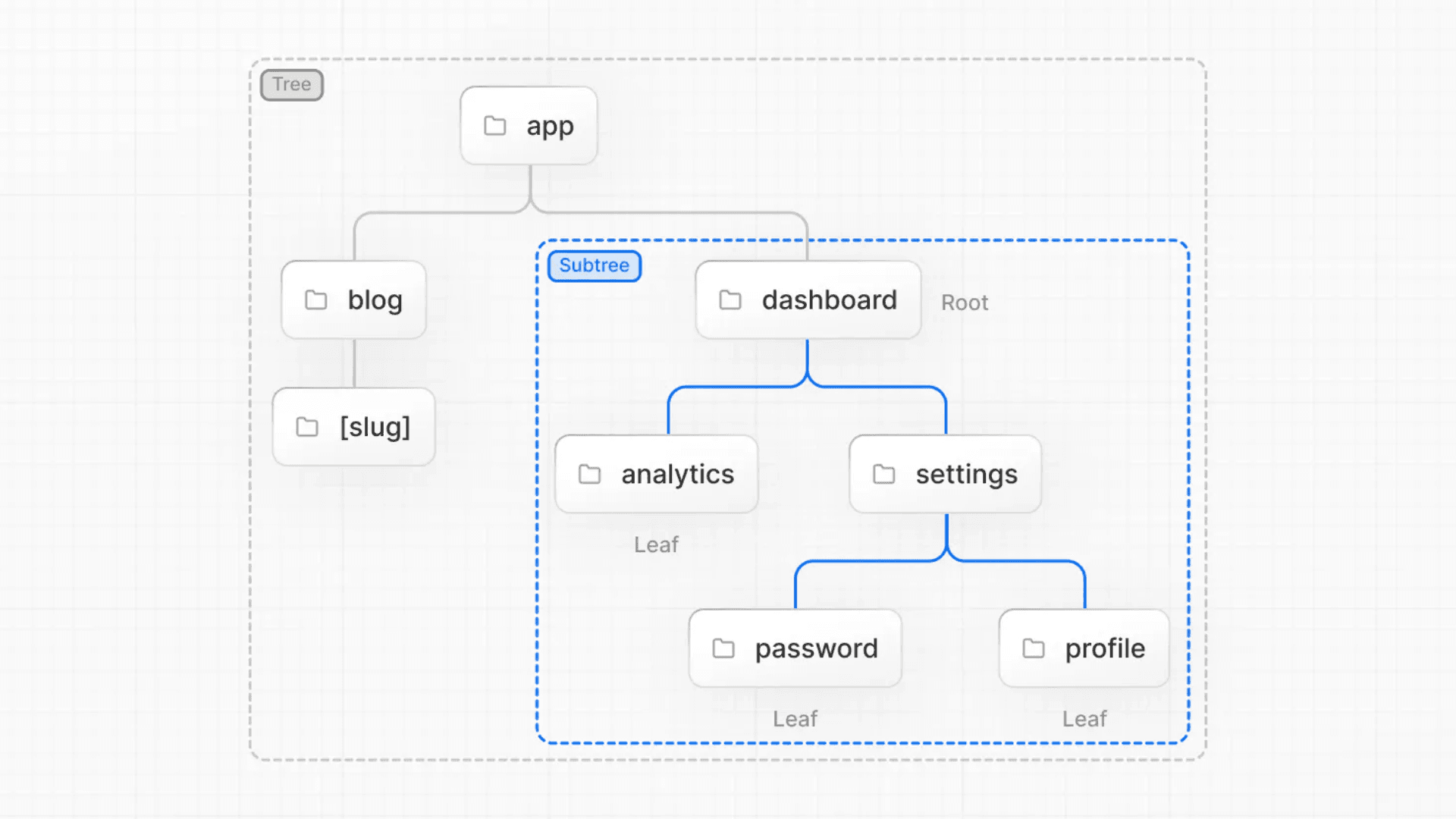The image size is (1456, 819).
Task: Click the analytics Leaf label
Action: (656, 545)
